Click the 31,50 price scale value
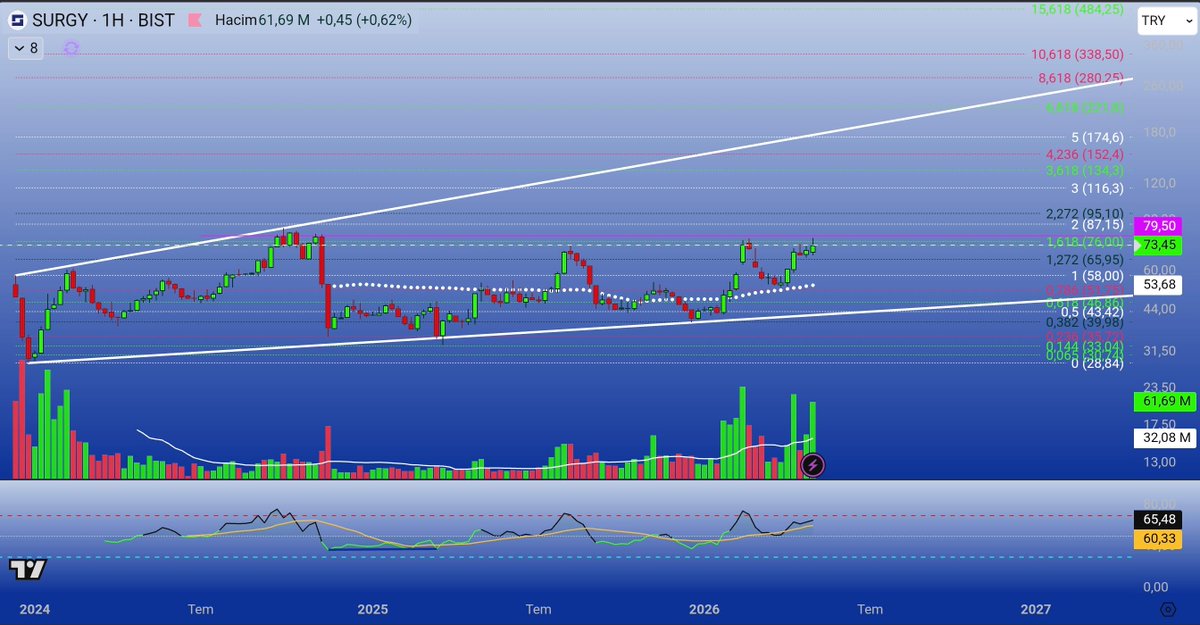 [x=1161, y=350]
